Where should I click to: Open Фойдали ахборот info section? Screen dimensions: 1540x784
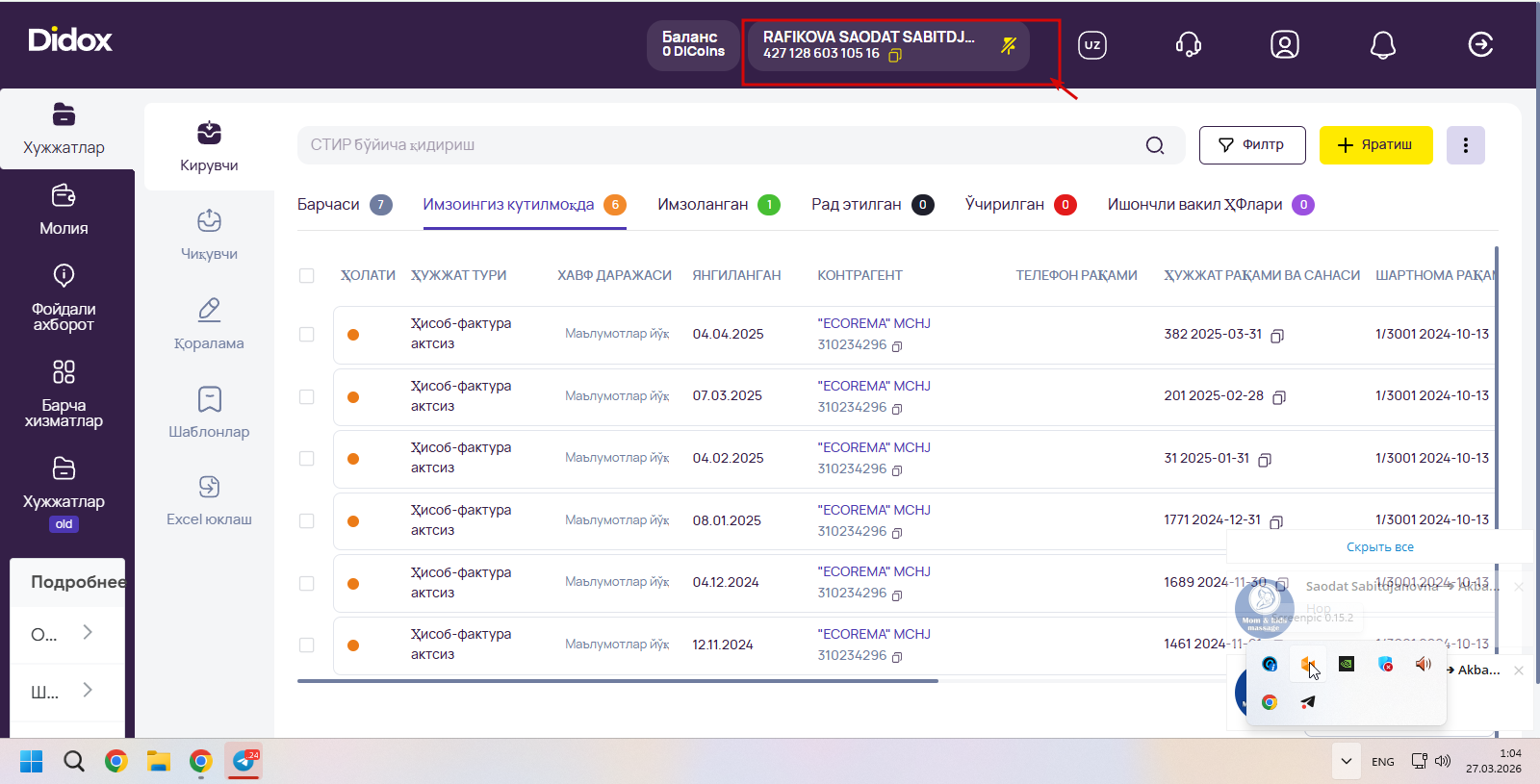point(64,297)
